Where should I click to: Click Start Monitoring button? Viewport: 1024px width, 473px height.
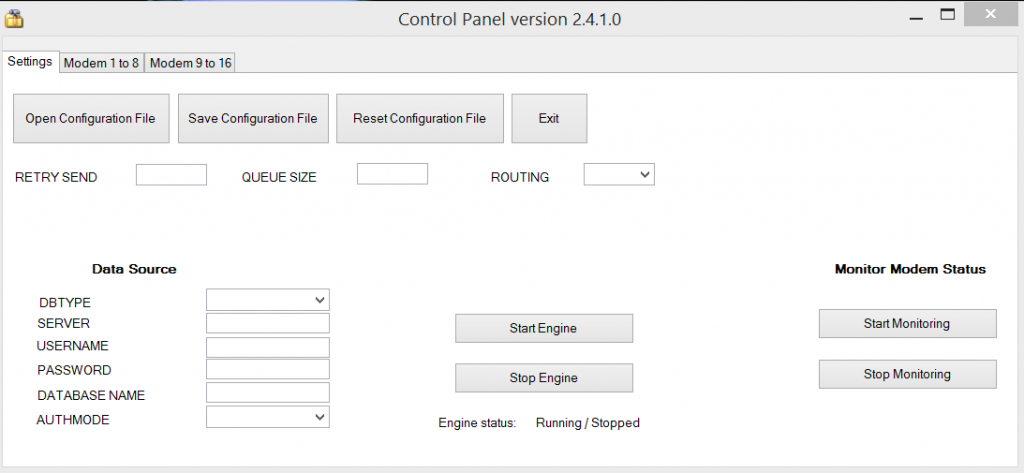tap(907, 324)
